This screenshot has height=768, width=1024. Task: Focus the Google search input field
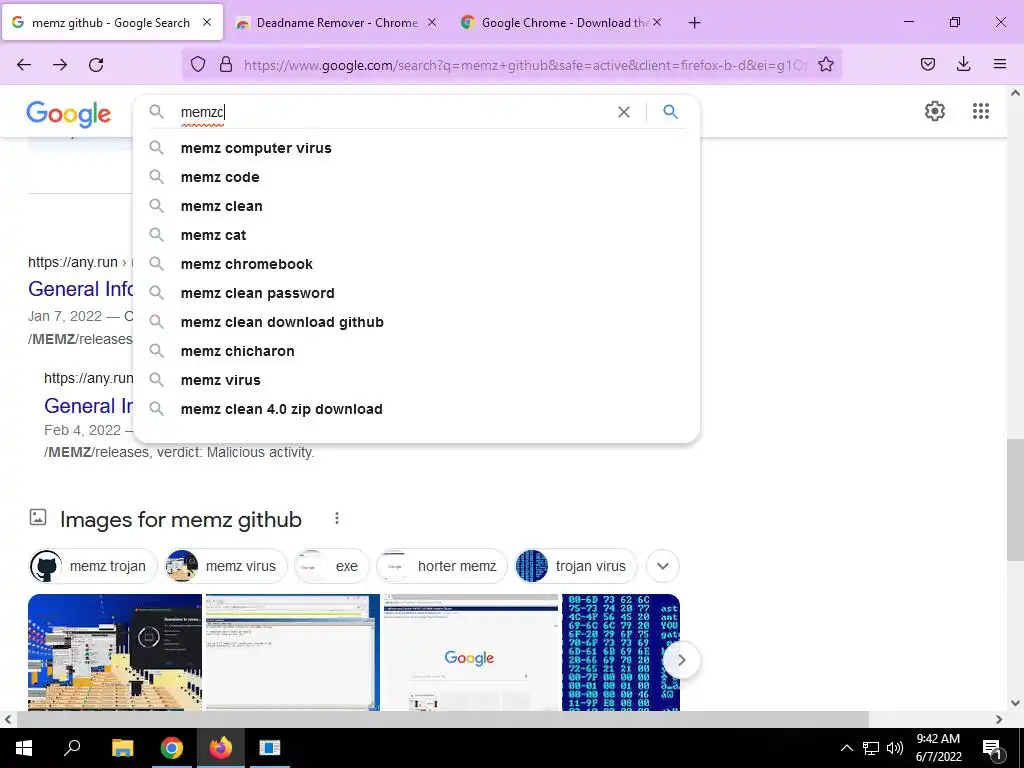click(395, 112)
